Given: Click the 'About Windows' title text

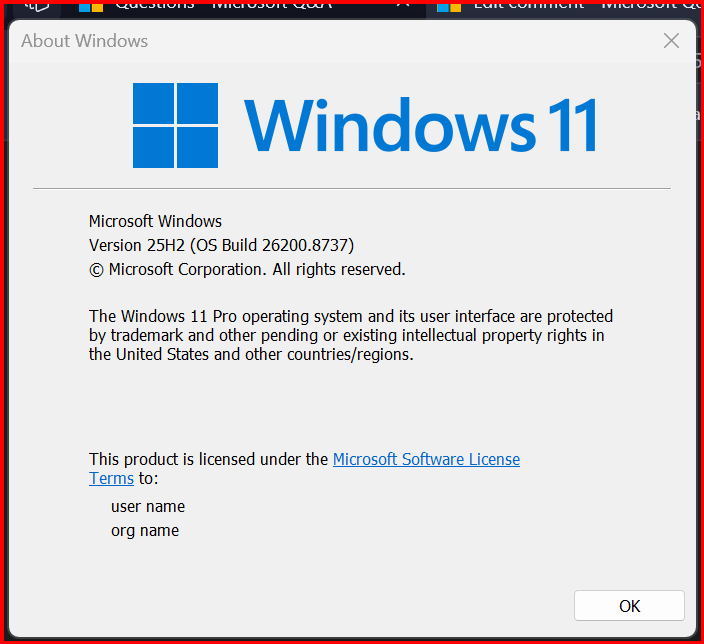Looking at the screenshot, I should click(x=84, y=41).
